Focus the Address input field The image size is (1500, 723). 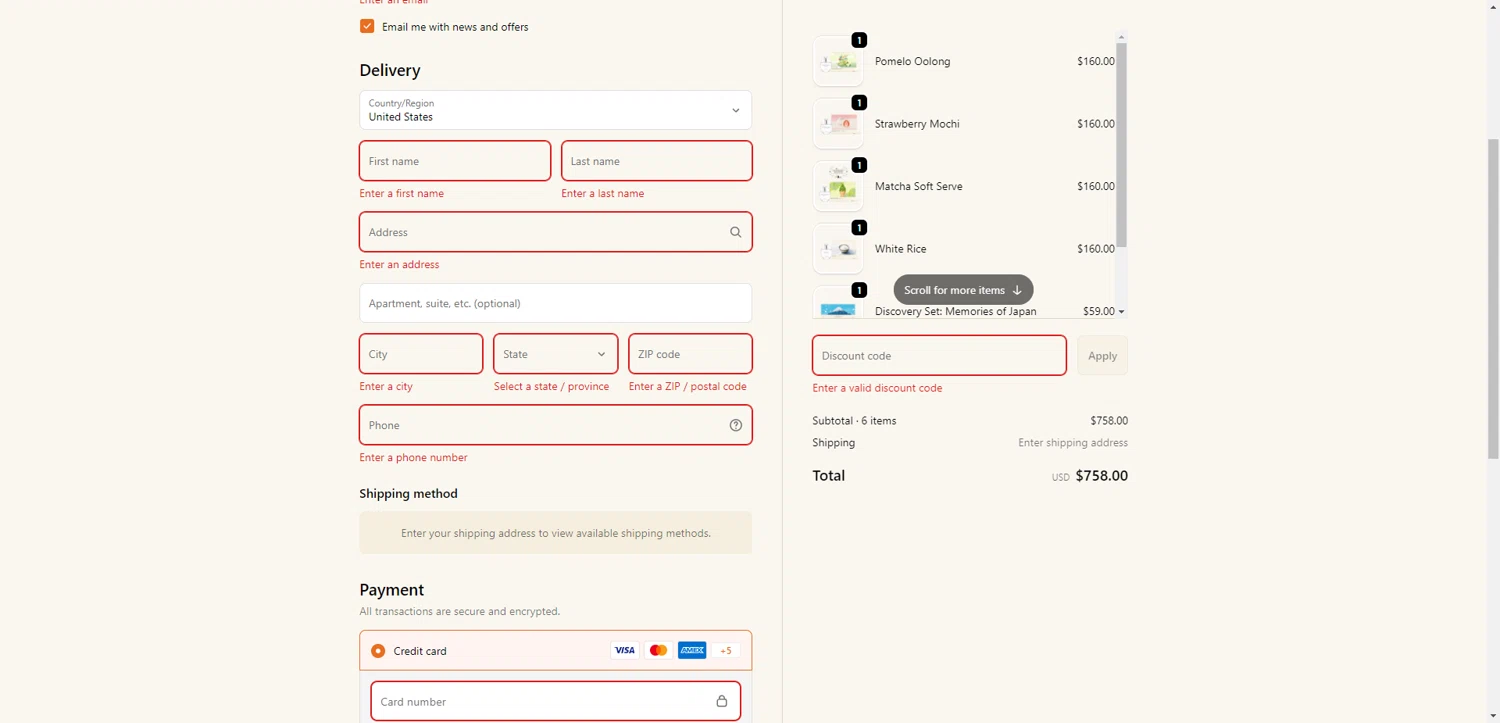point(555,232)
